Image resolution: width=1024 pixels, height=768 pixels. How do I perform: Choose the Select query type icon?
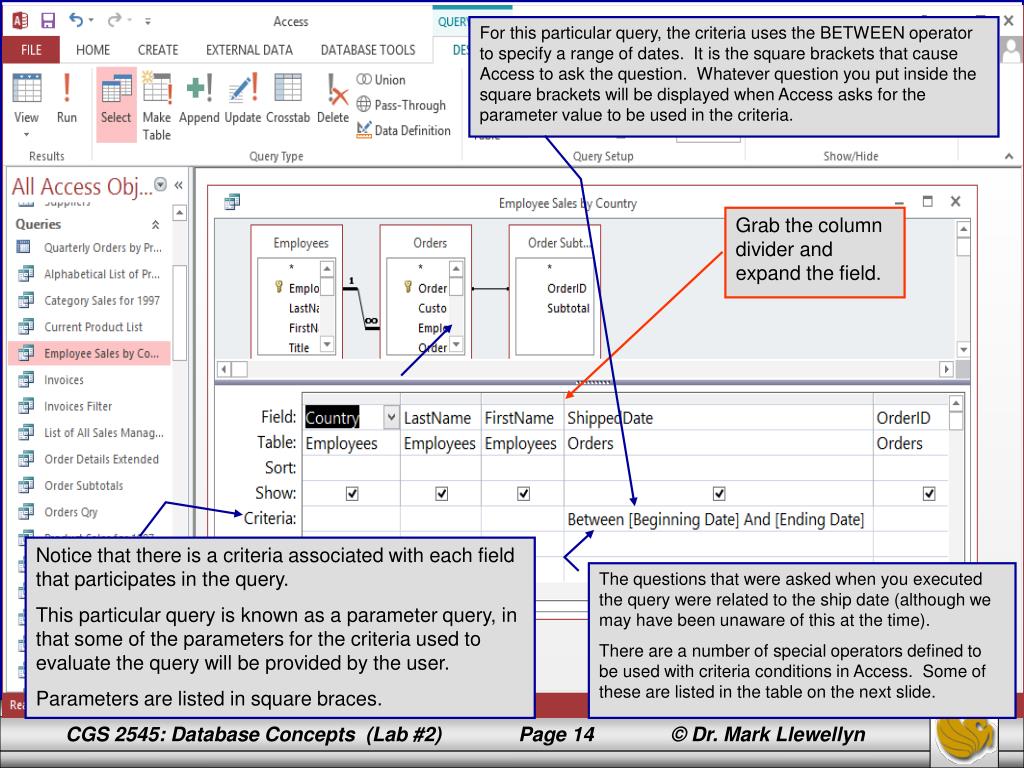coord(116,103)
